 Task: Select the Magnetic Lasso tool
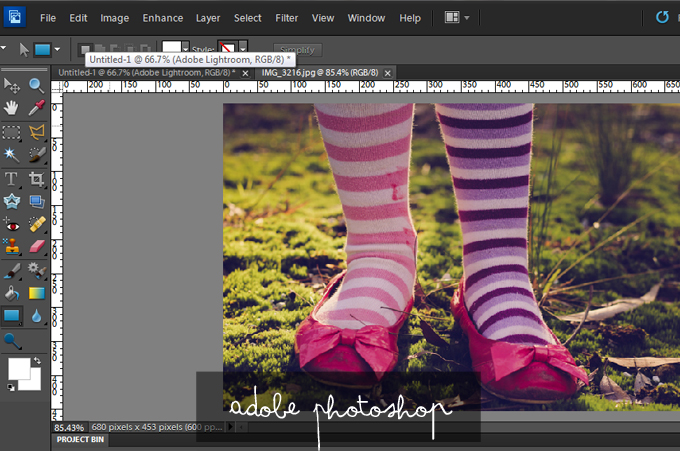36,132
